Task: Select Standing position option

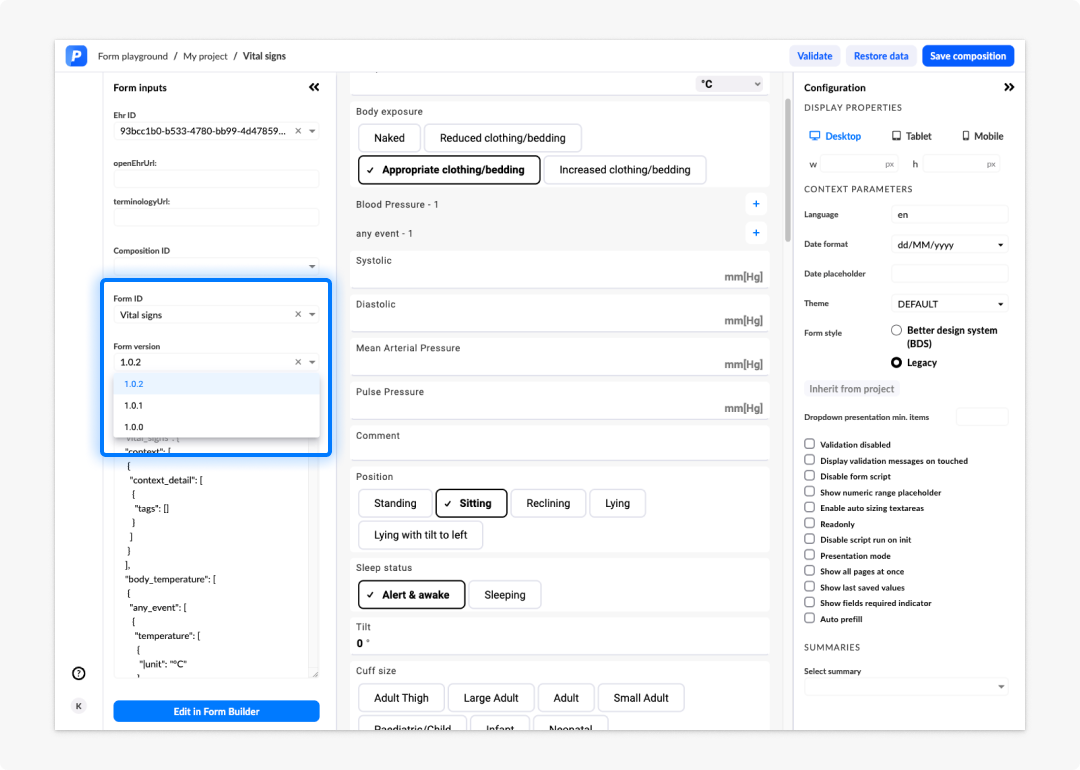Action: [395, 503]
